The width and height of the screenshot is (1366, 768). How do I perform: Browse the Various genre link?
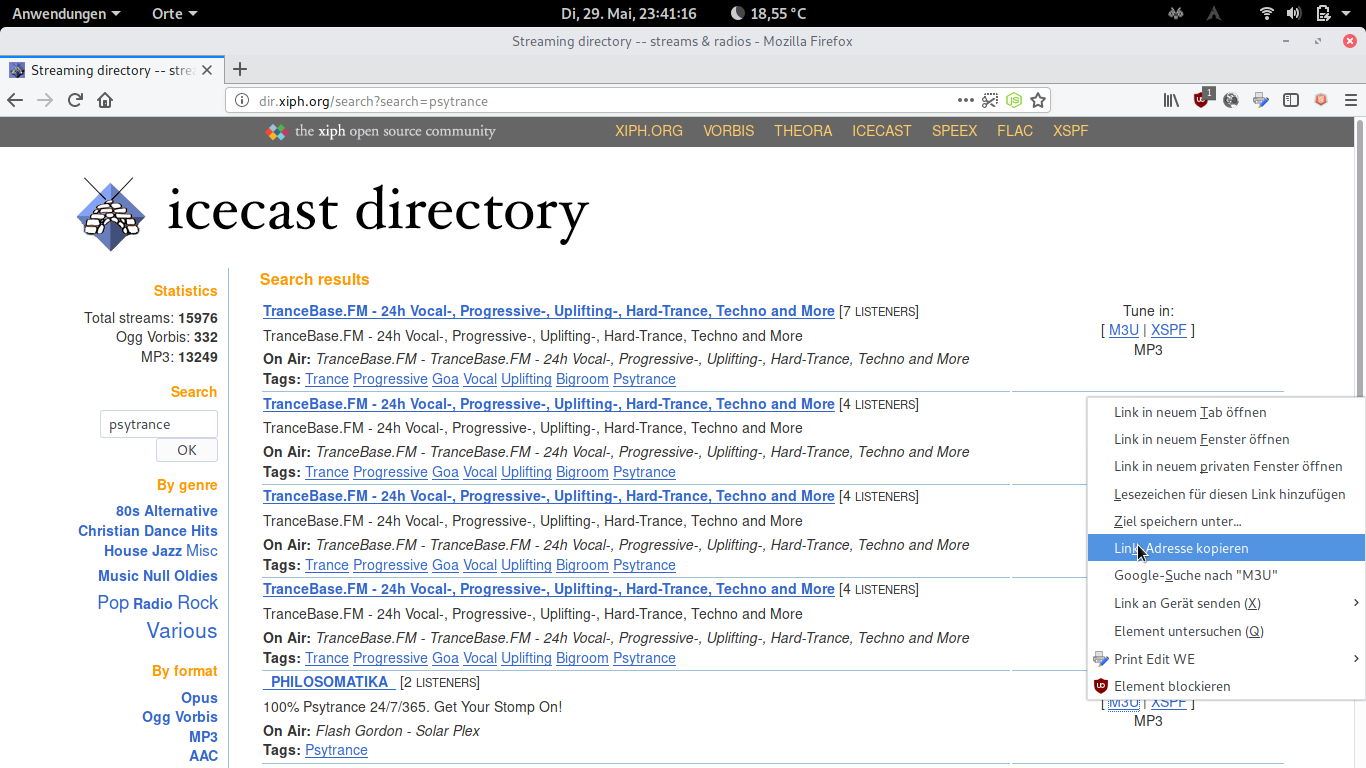[x=182, y=631]
